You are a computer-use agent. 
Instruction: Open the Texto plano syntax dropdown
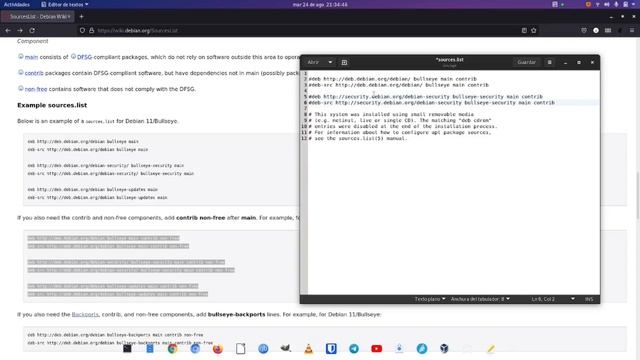point(430,299)
